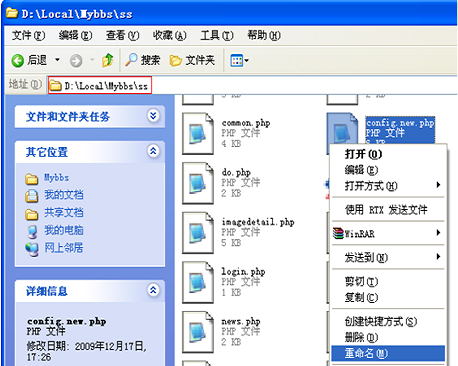Select the login.php file icon
Viewport: 458px width, 366px height.
pyautogui.click(x=198, y=282)
